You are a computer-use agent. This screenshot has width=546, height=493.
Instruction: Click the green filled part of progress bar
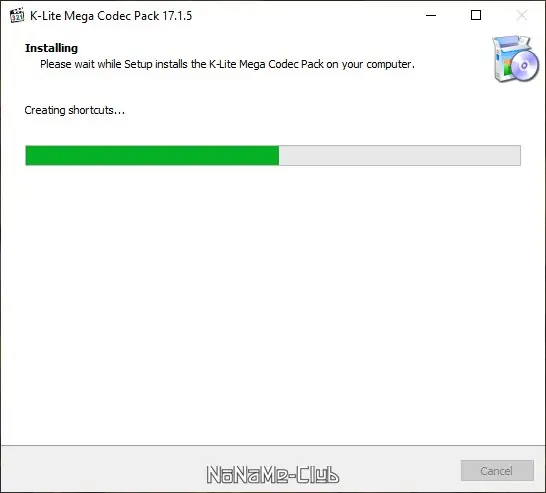[152, 155]
